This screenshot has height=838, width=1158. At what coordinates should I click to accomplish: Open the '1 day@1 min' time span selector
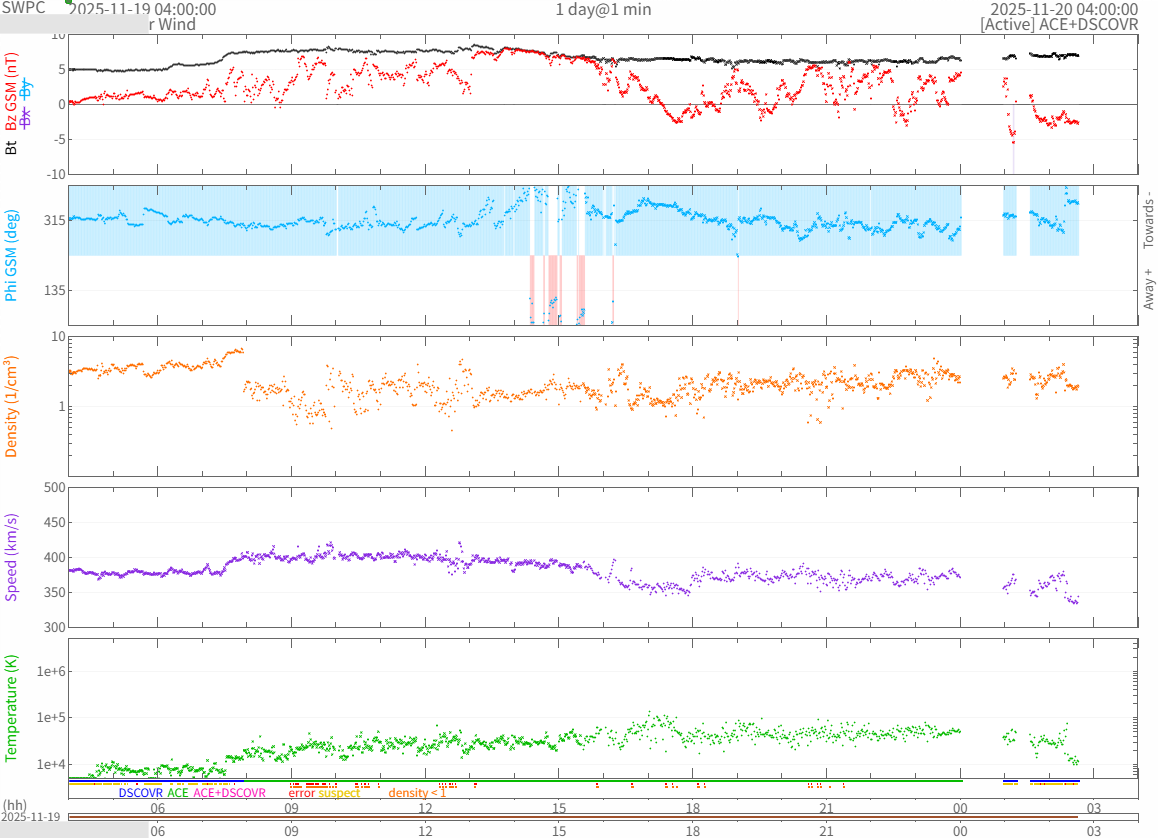(603, 9)
